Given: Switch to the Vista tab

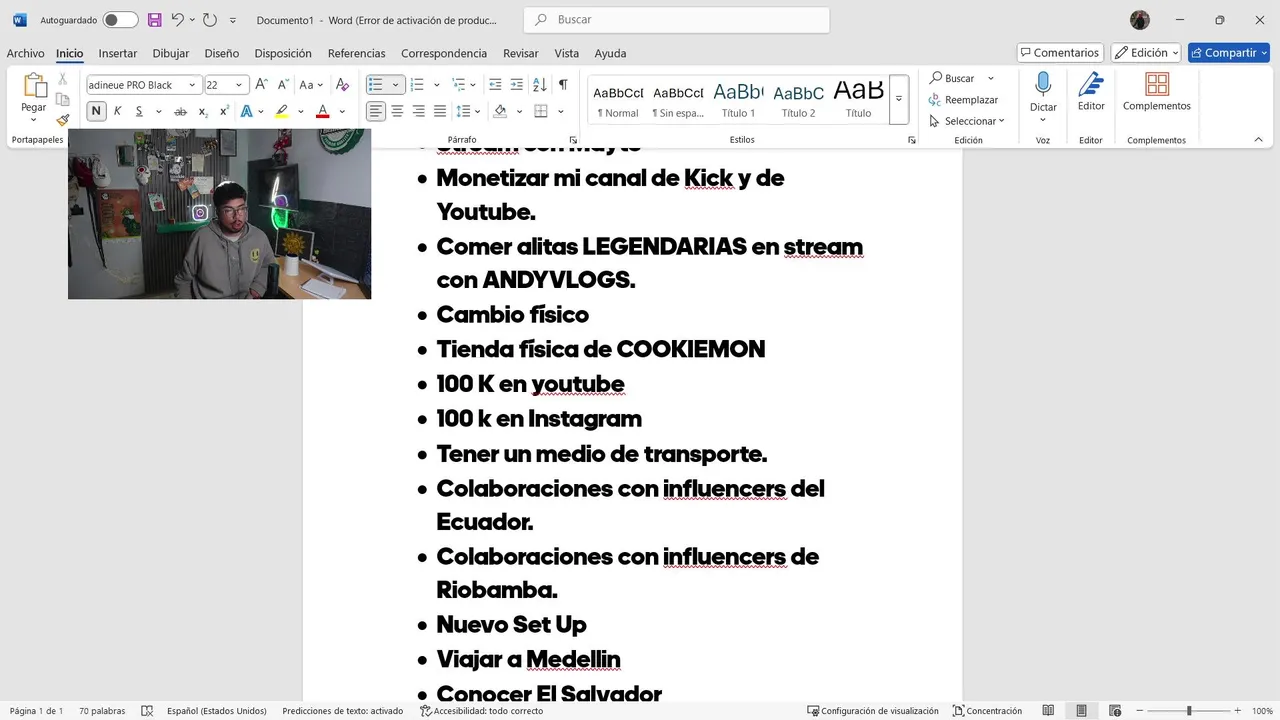Looking at the screenshot, I should [567, 53].
